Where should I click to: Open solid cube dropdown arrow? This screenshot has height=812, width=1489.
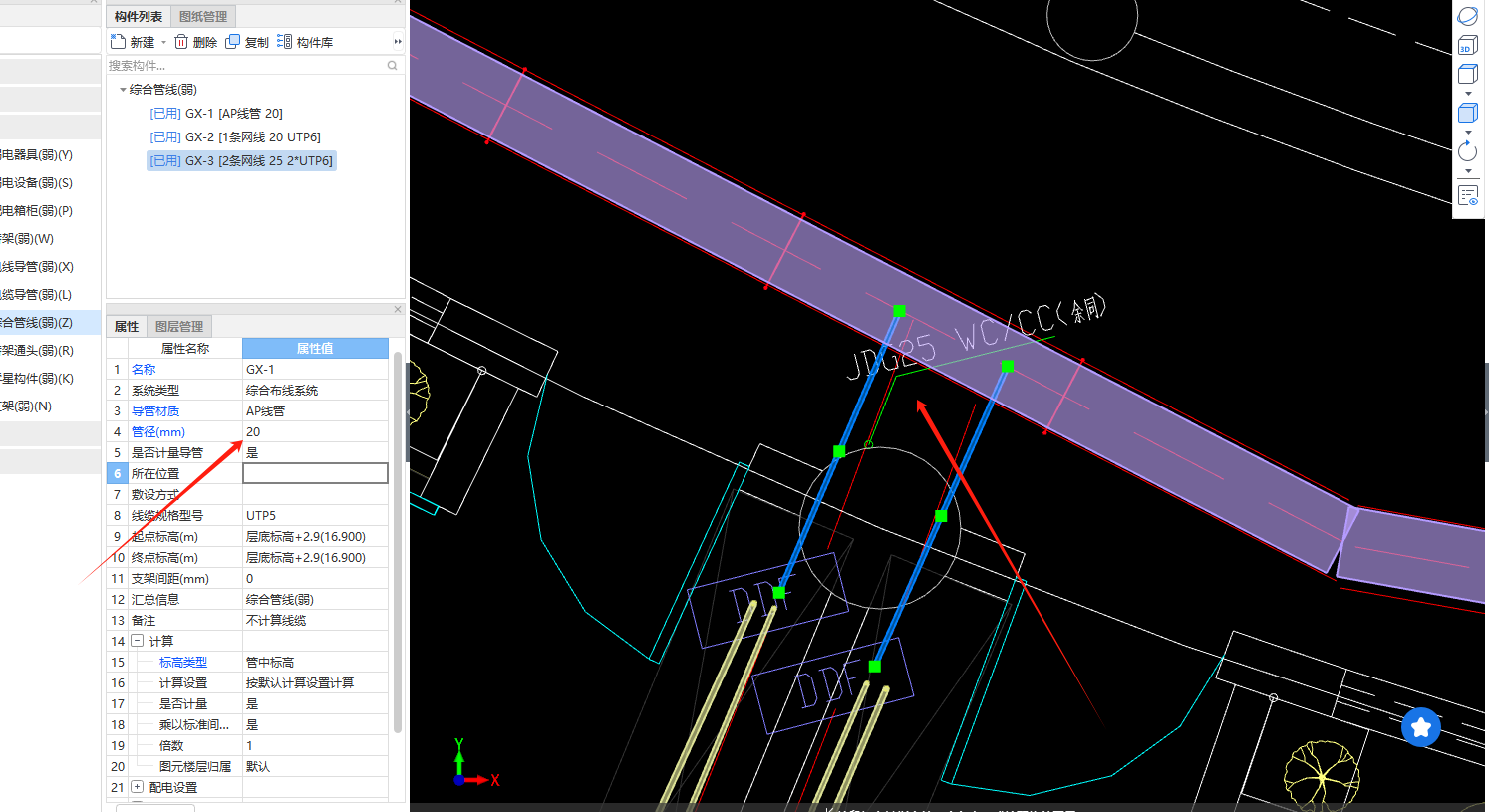[x=1468, y=132]
